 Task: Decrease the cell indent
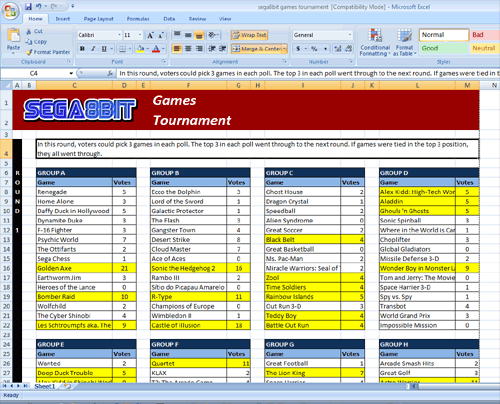[212, 49]
